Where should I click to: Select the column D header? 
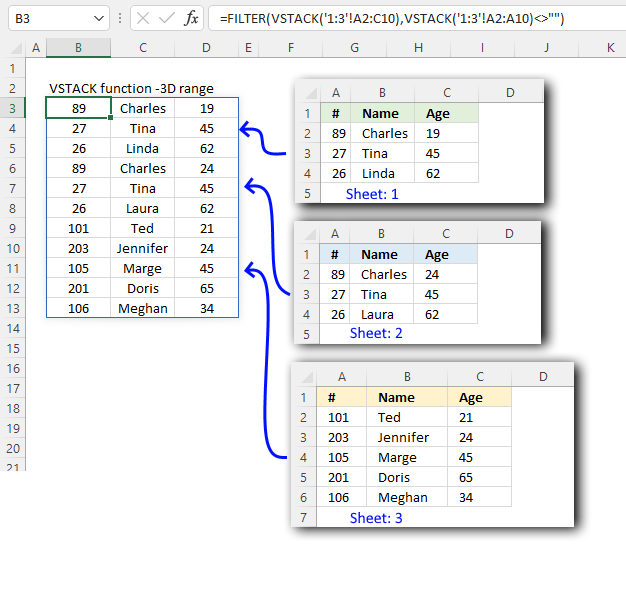click(206, 48)
